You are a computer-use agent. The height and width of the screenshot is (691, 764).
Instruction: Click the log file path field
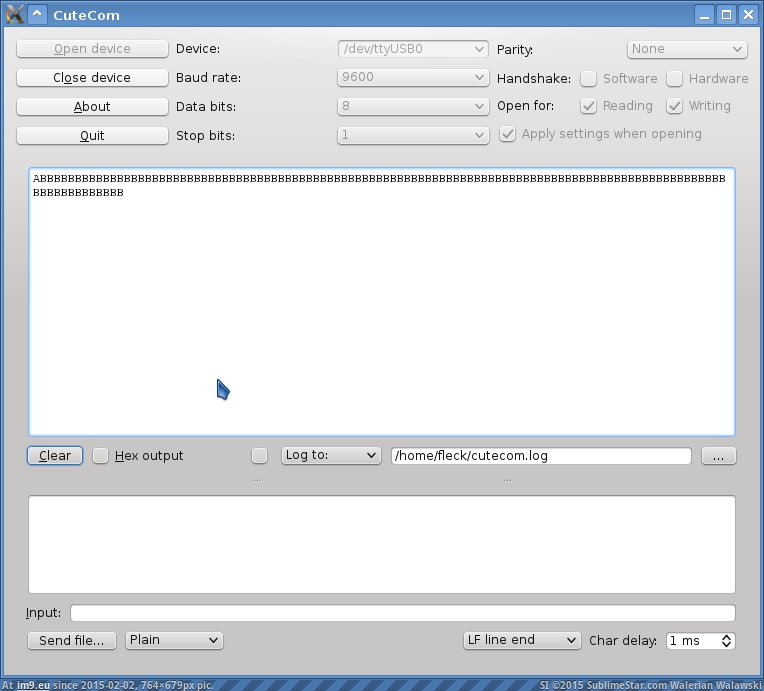click(x=541, y=456)
